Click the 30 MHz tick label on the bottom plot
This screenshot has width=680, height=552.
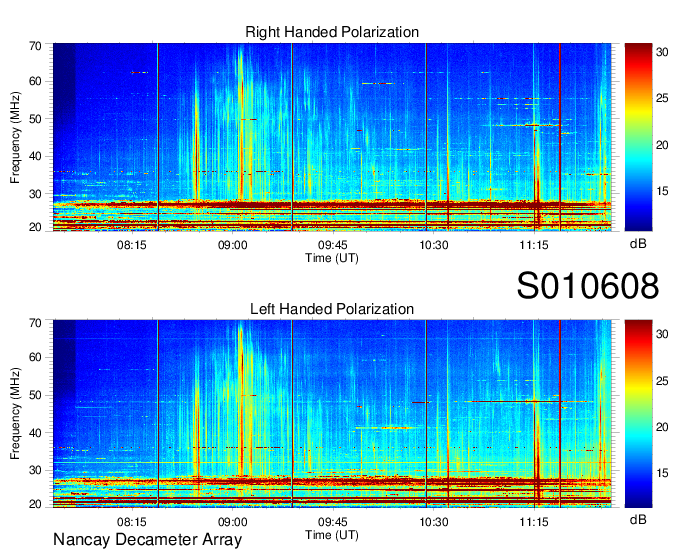(x=36, y=470)
